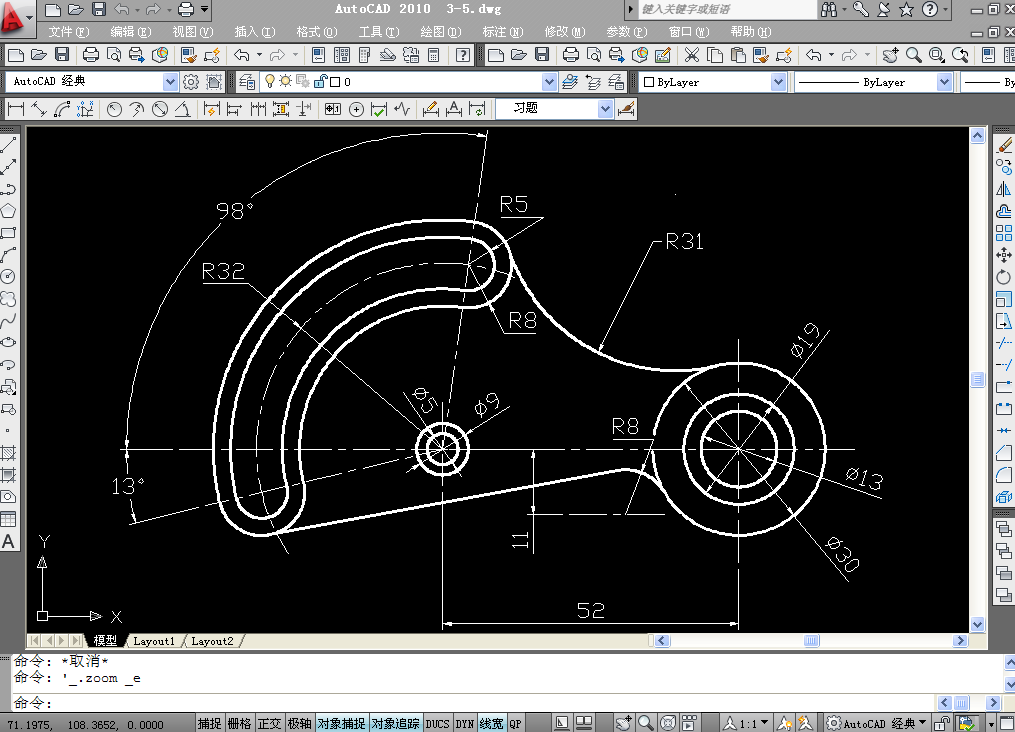Image resolution: width=1015 pixels, height=732 pixels.
Task: Click the Zoom Previous icon
Action: [x=960, y=55]
